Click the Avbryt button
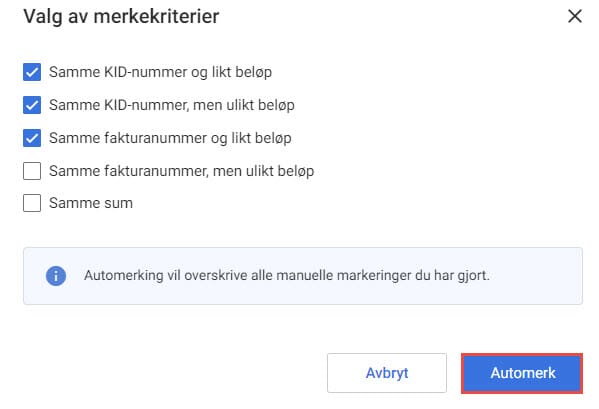599x409 pixels. (x=387, y=373)
